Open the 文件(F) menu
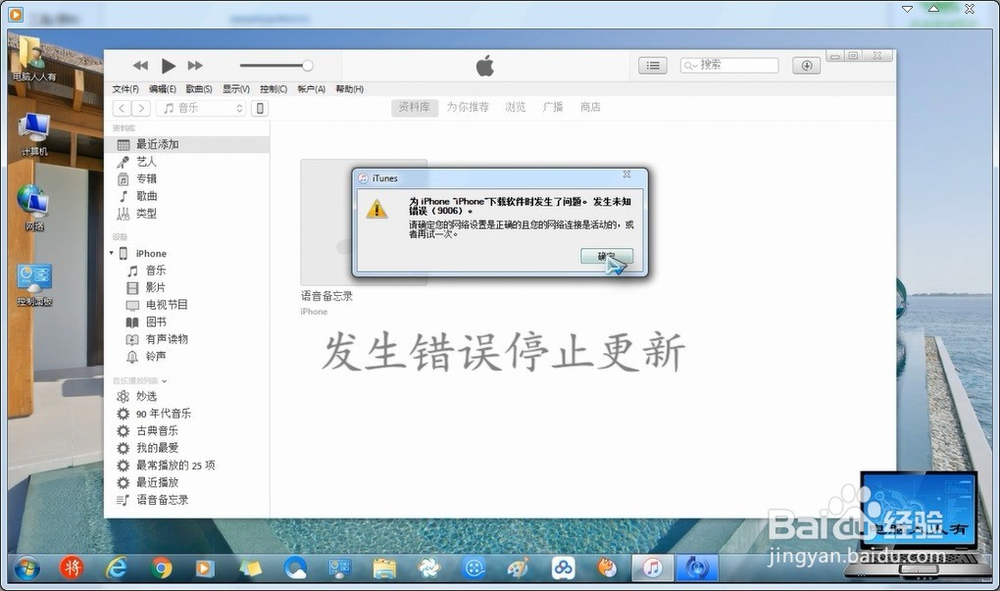The image size is (1000, 591). tap(126, 89)
